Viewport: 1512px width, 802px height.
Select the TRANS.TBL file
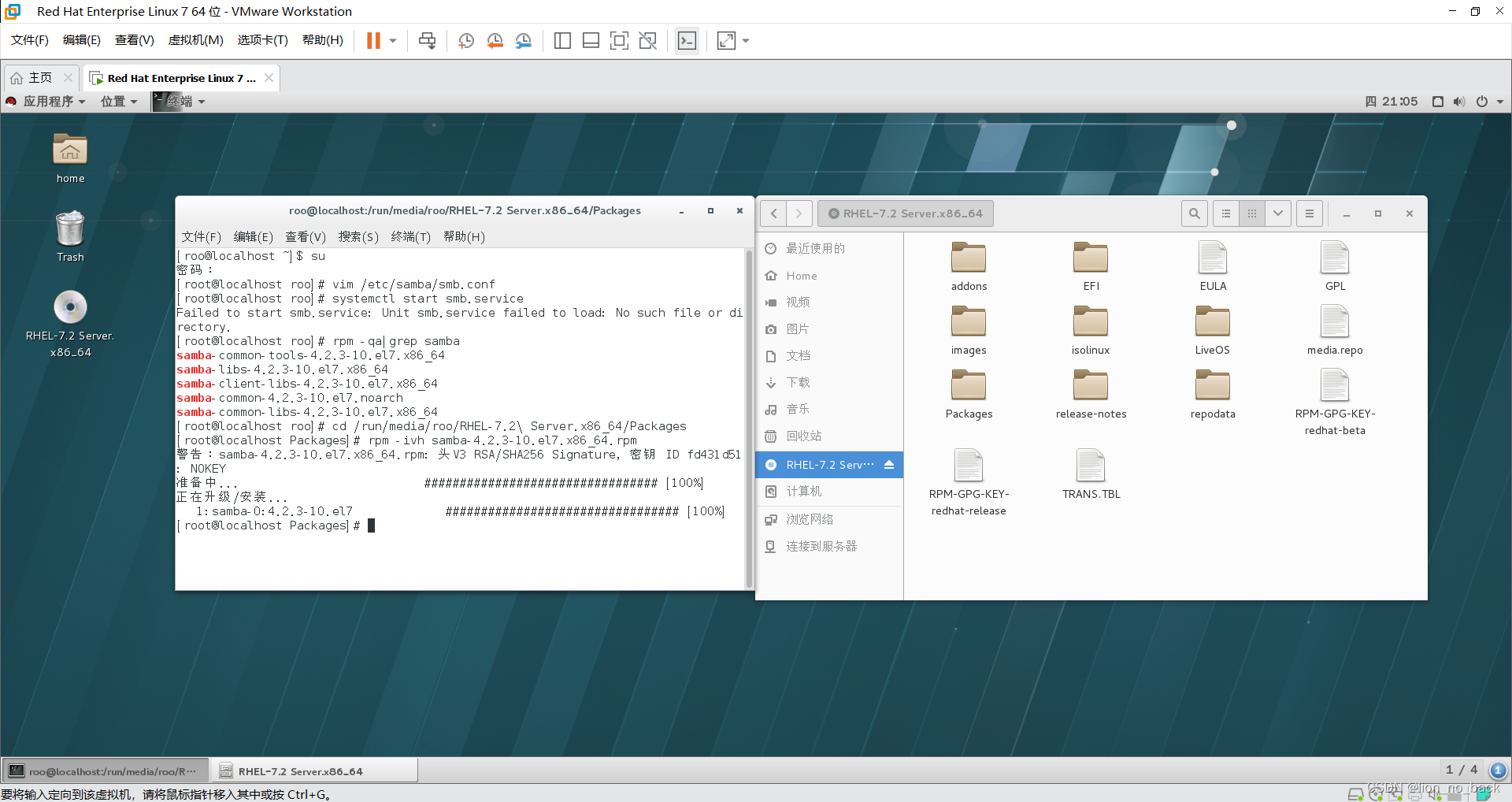click(1091, 474)
